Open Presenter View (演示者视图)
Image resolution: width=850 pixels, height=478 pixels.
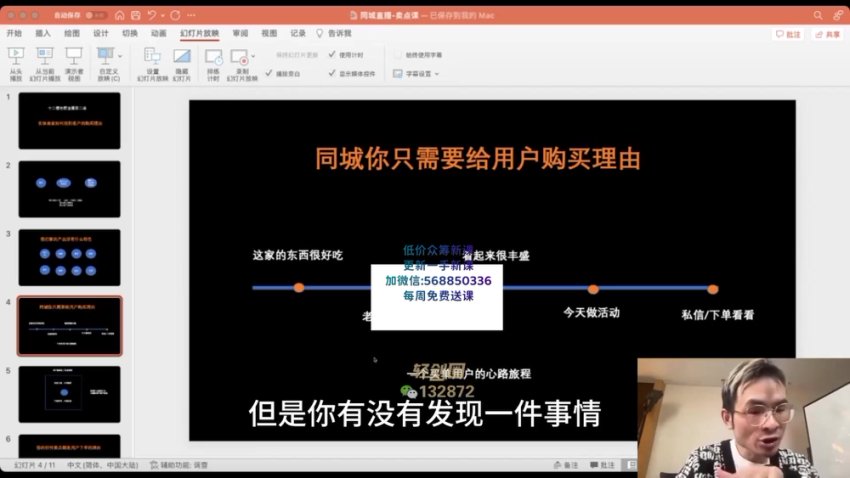pos(73,57)
